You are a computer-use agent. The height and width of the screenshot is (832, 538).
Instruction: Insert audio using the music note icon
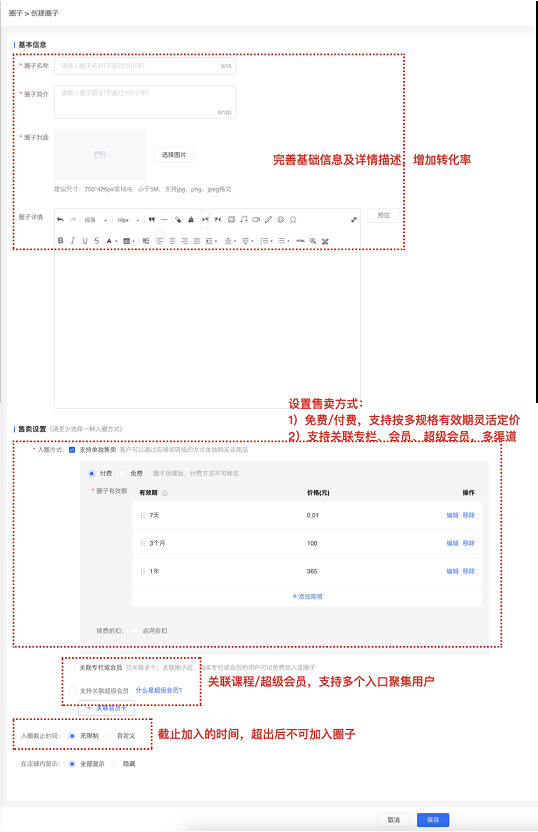pos(244,220)
